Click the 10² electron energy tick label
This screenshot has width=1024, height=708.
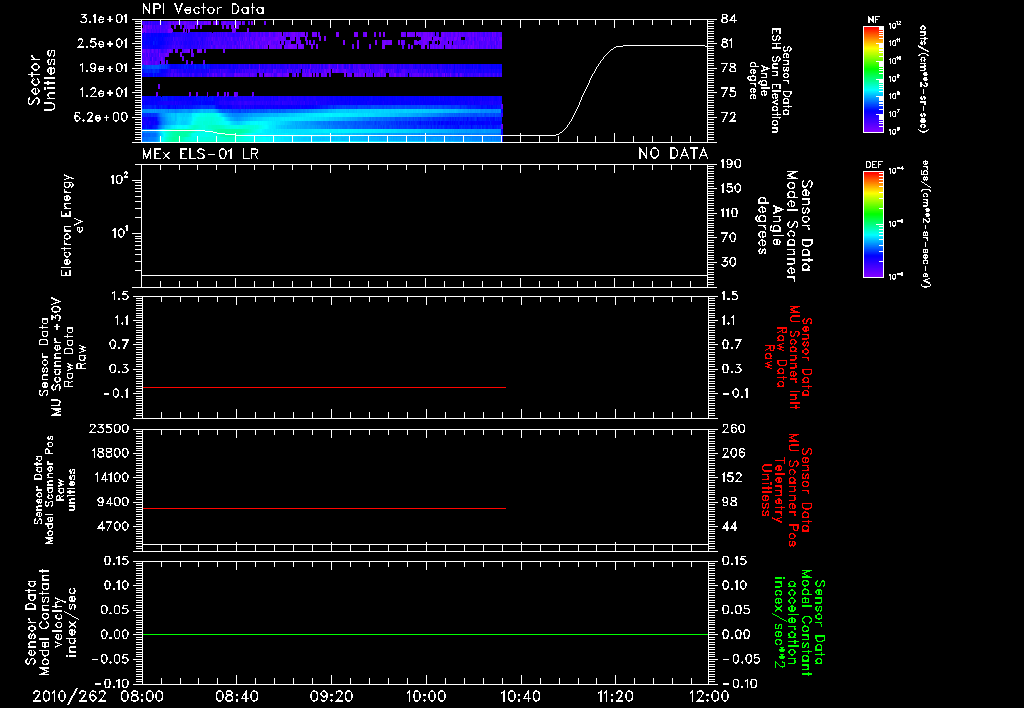point(118,179)
